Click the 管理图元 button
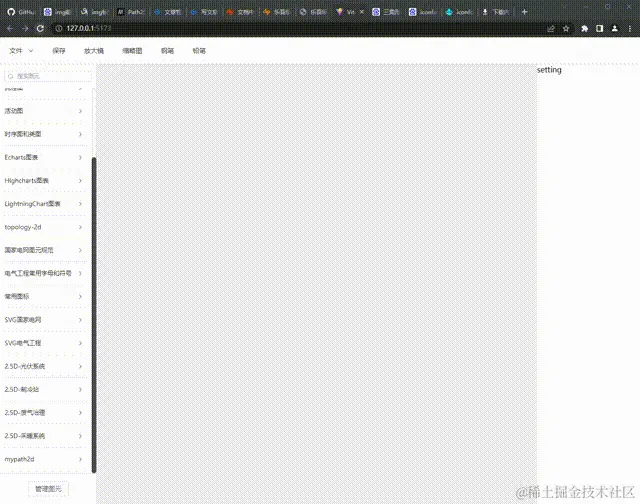Viewport: 640px width, 504px height. pyautogui.click(x=48, y=489)
